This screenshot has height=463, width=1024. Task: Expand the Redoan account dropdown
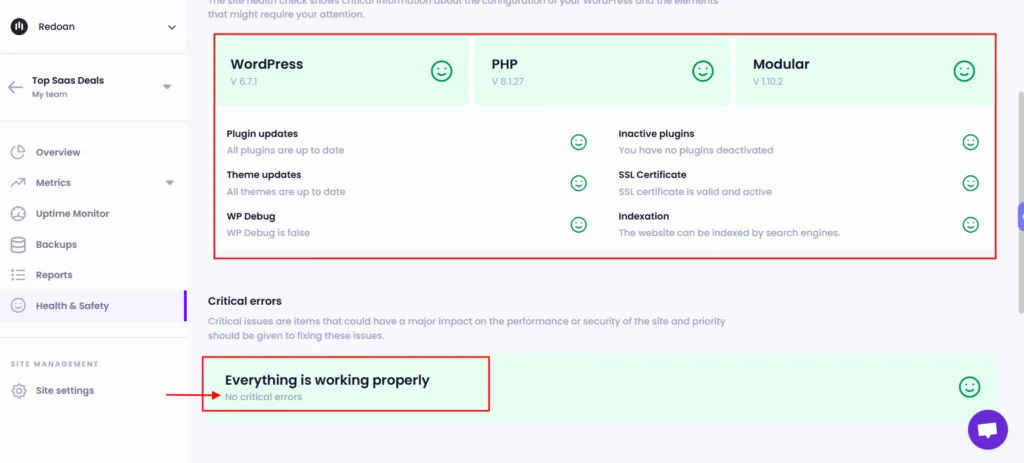(171, 27)
